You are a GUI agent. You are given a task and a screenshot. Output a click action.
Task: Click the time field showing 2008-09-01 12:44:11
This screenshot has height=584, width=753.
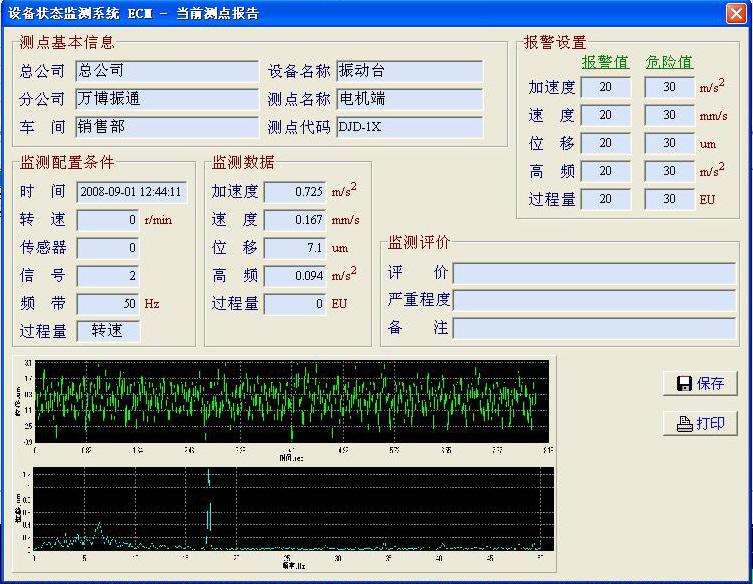[132, 192]
